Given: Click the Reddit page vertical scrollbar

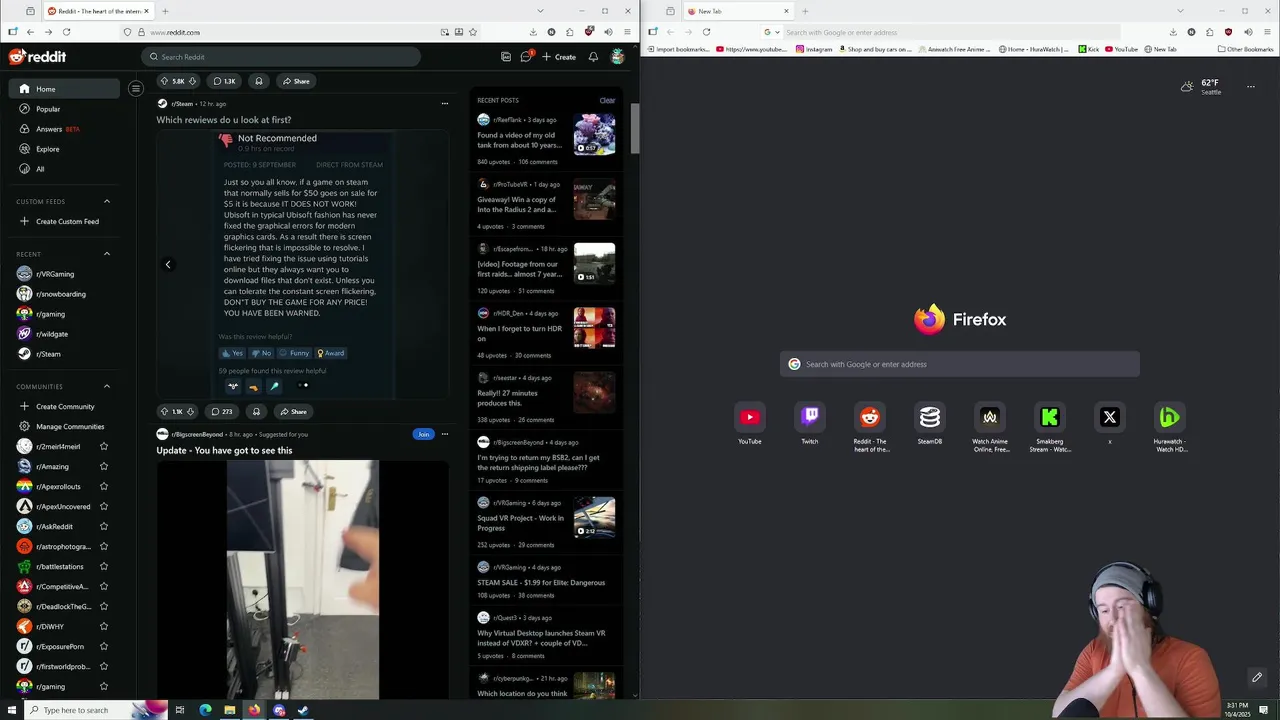Looking at the screenshot, I should pyautogui.click(x=634, y=128).
